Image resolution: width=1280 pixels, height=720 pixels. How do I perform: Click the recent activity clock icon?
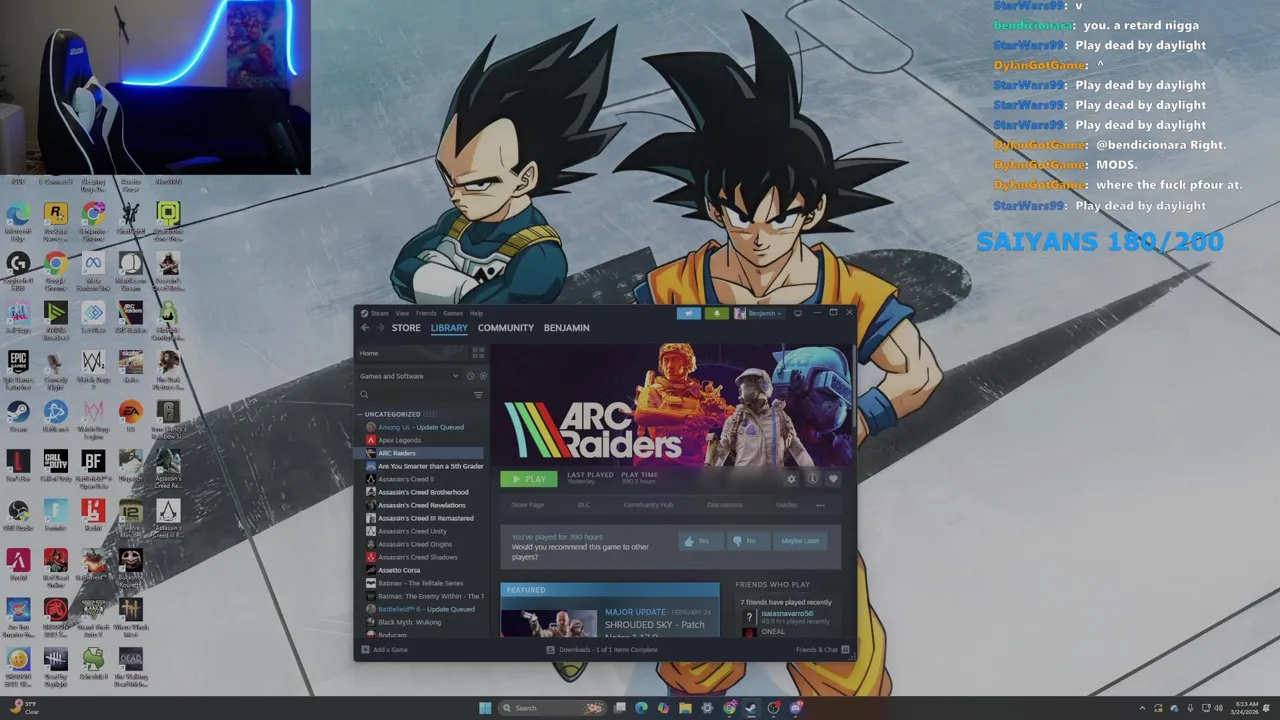470,376
